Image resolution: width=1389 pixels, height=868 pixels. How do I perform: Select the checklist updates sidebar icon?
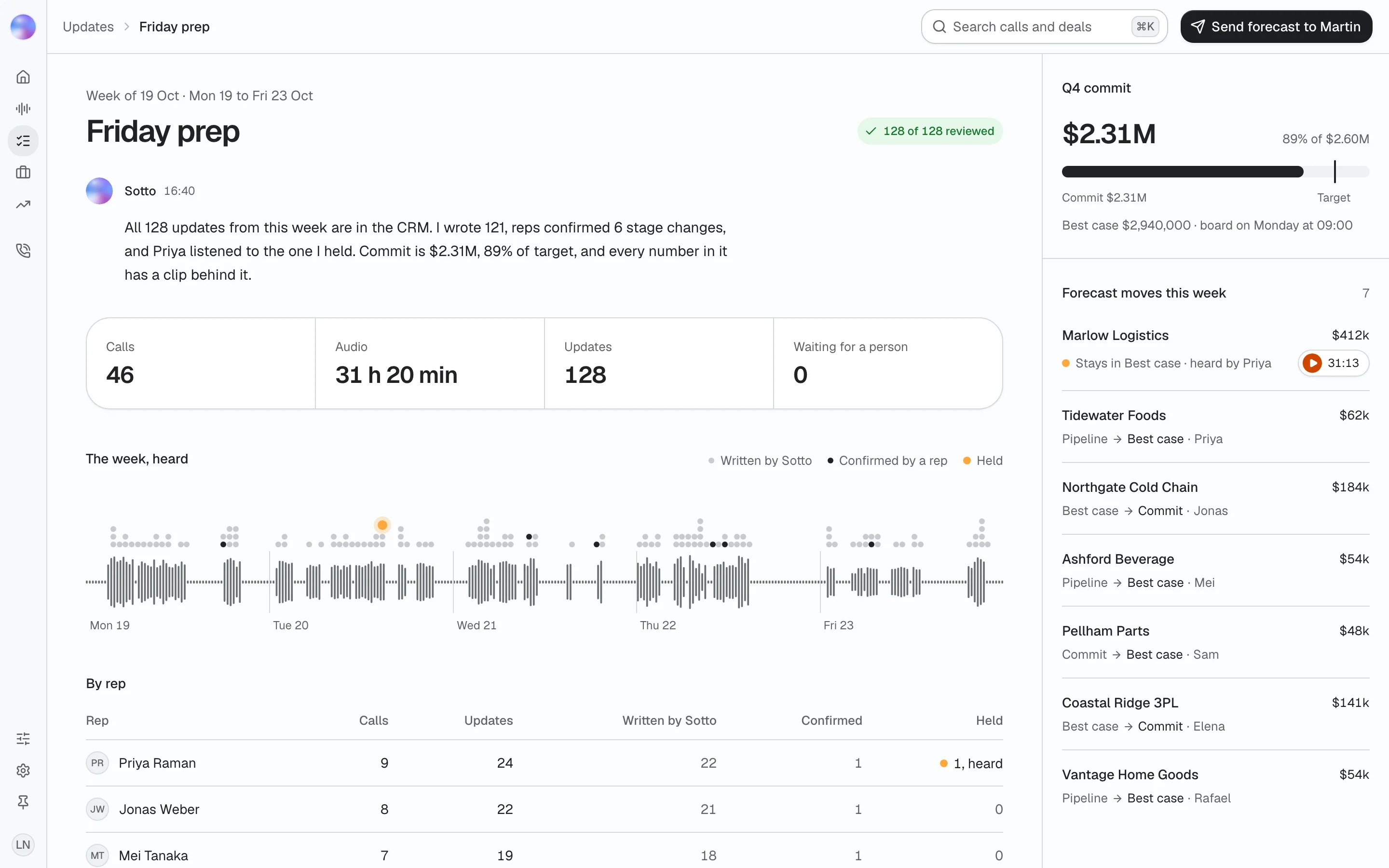coord(23,141)
